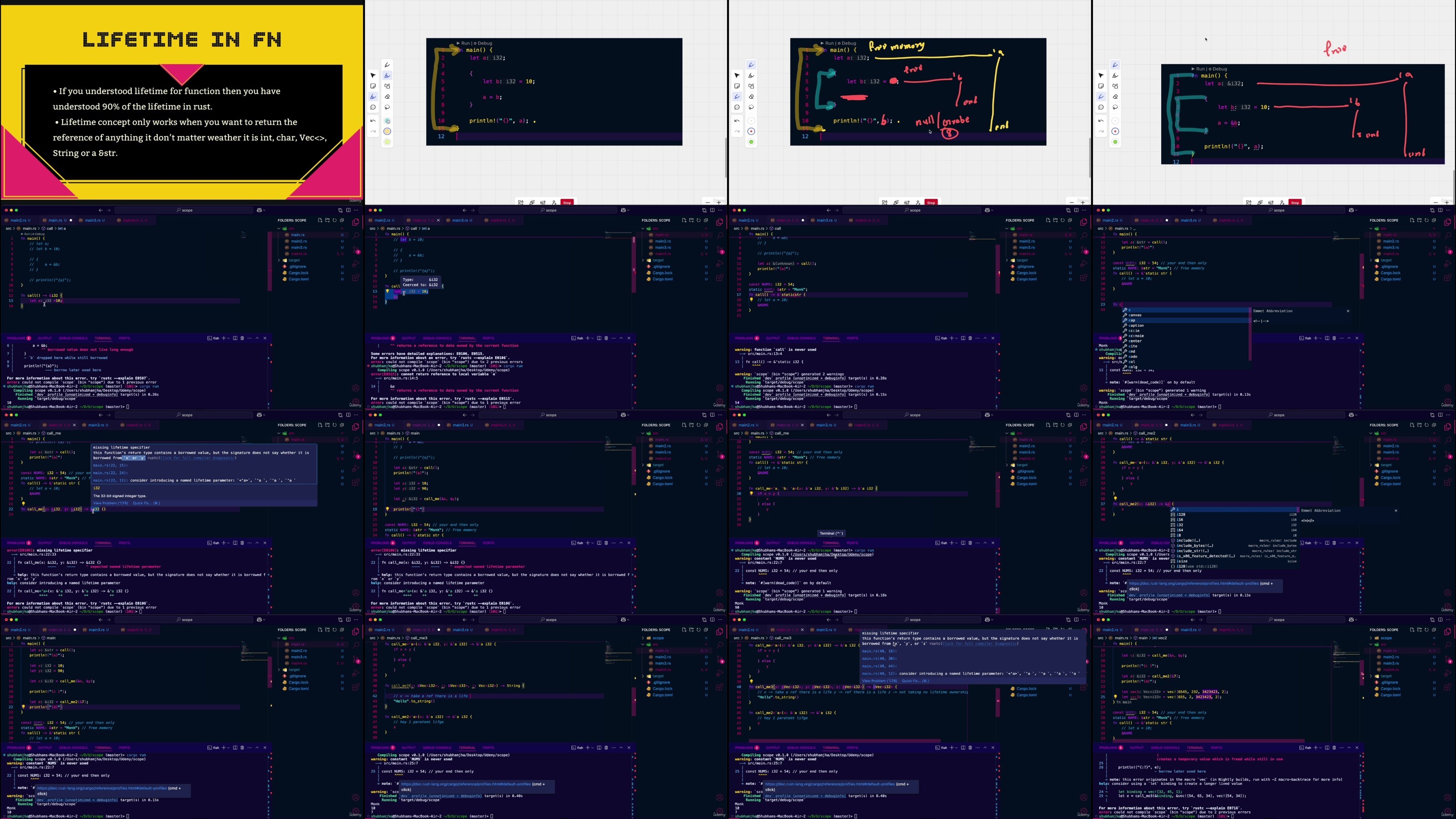Expand target folder in 'borrowed value' frame
Viewport: 1456px width, 819px height.
click(279, 260)
